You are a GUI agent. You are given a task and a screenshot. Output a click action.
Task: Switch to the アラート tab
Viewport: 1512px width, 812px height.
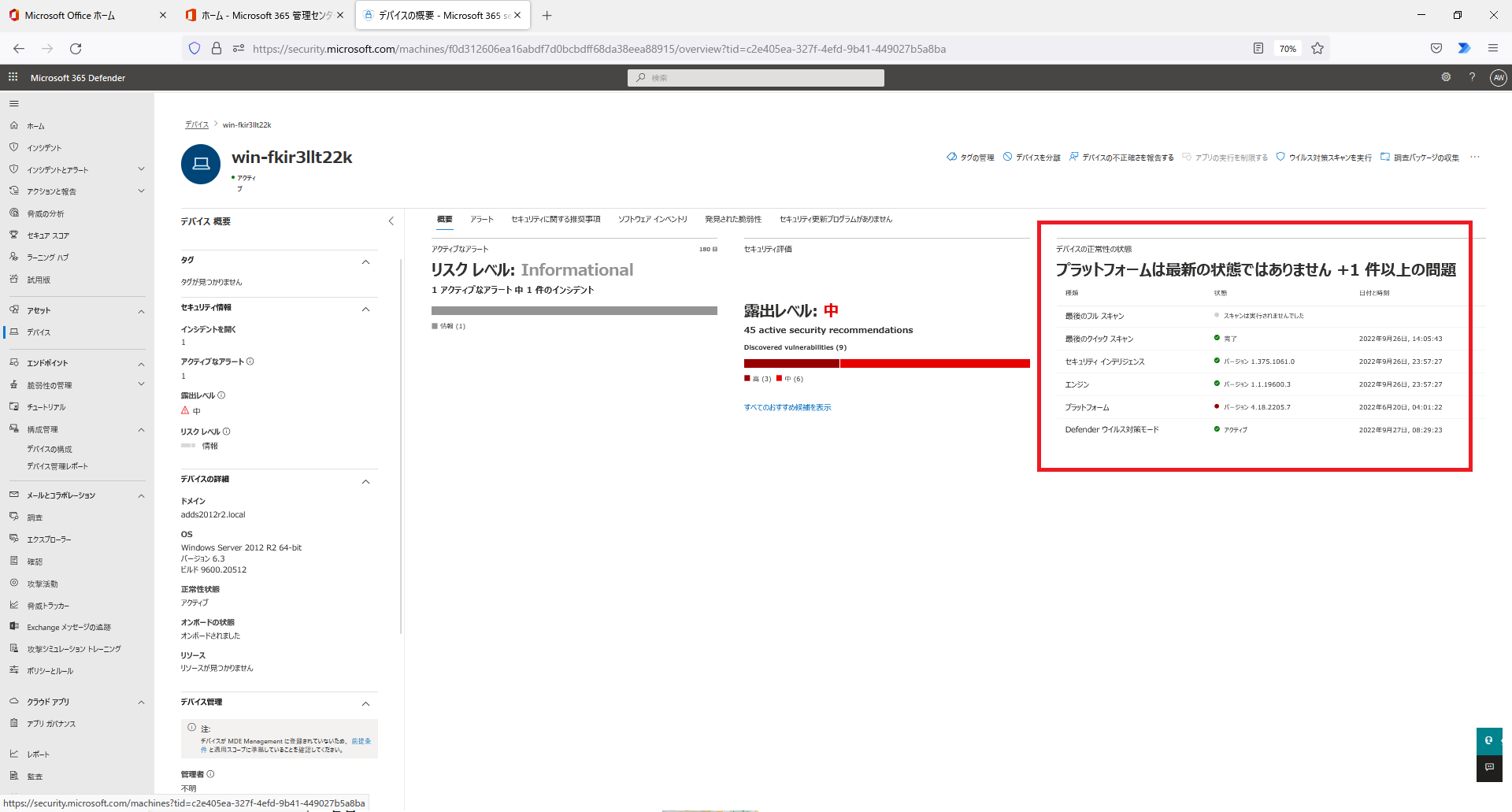point(482,220)
